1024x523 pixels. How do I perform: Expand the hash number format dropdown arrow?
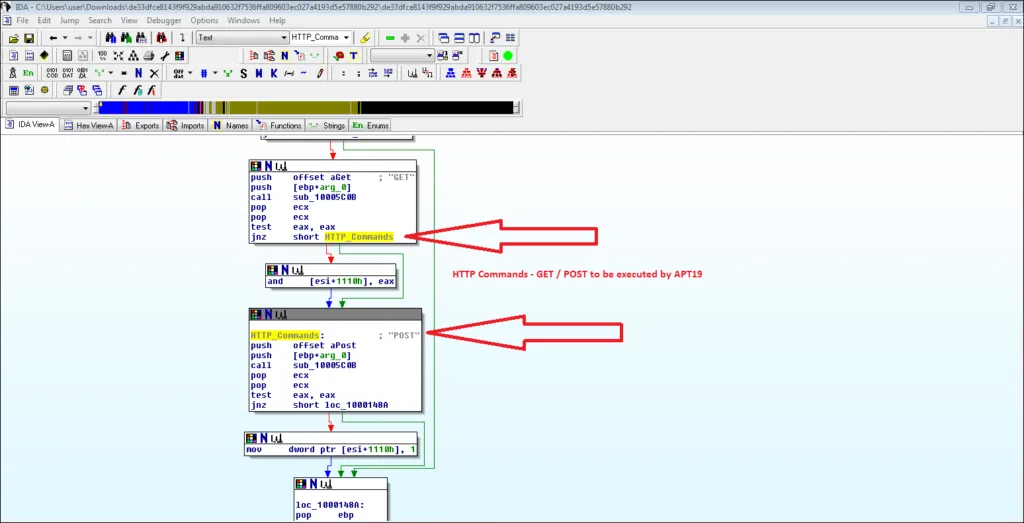216,73
